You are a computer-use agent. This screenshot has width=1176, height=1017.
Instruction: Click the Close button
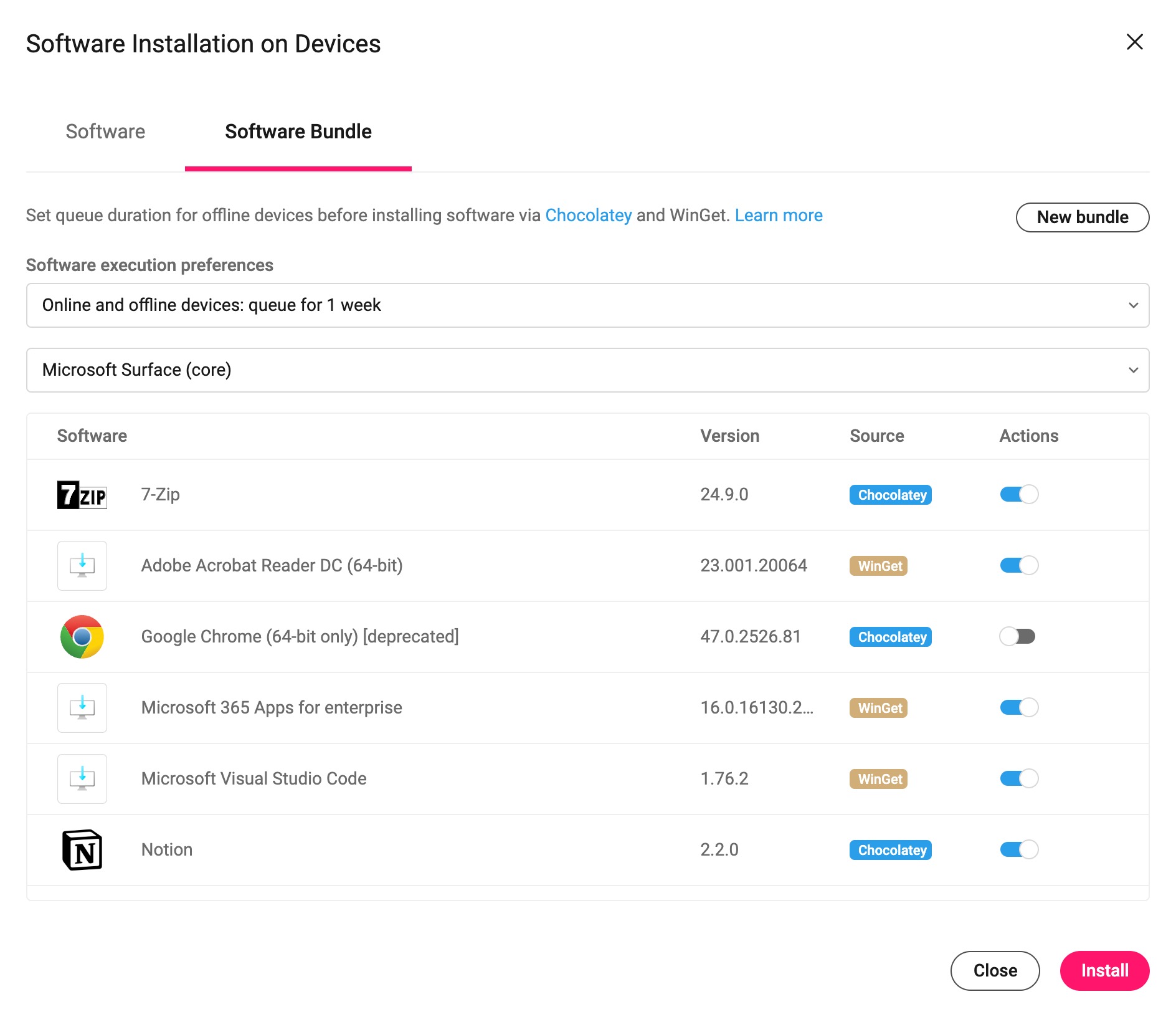tap(995, 971)
